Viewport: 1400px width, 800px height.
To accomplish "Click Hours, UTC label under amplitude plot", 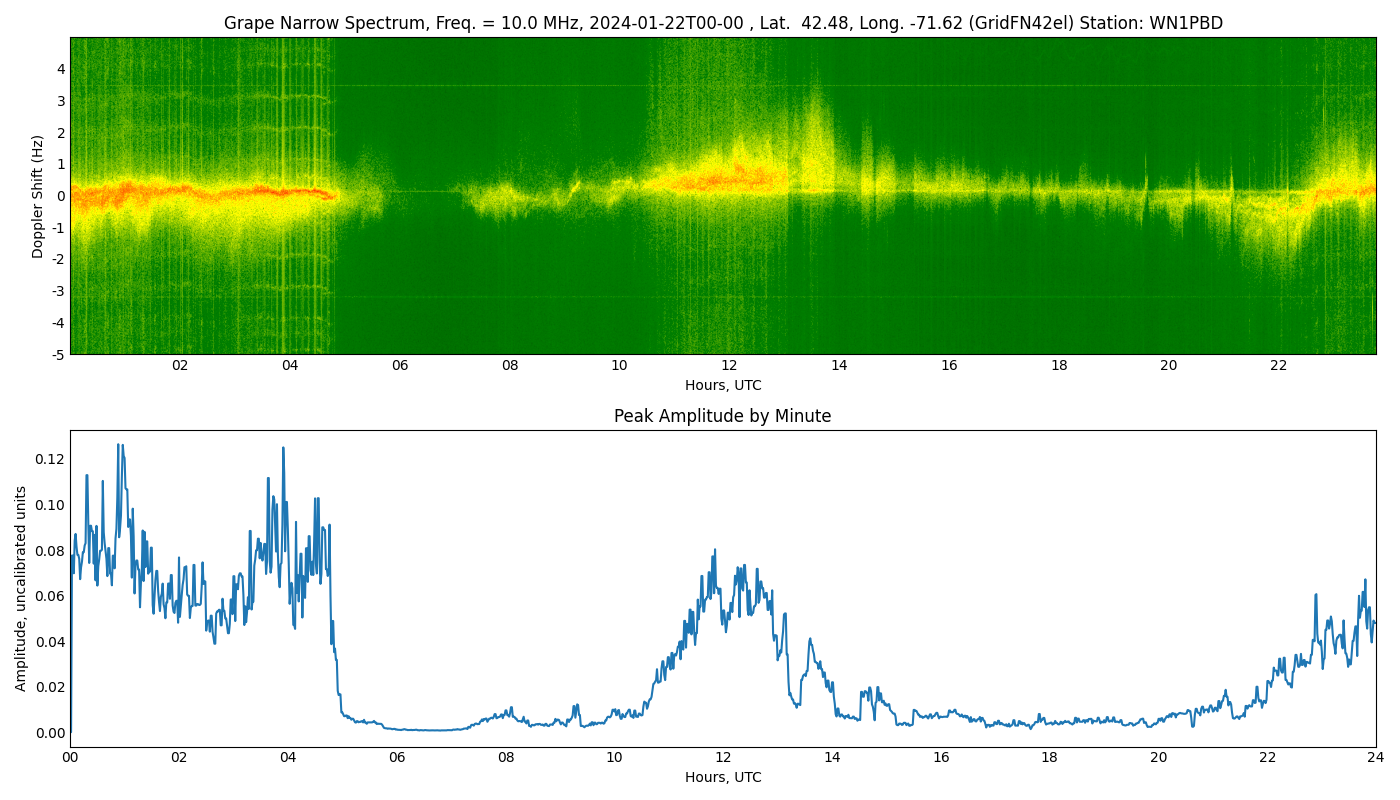I will [x=722, y=777].
